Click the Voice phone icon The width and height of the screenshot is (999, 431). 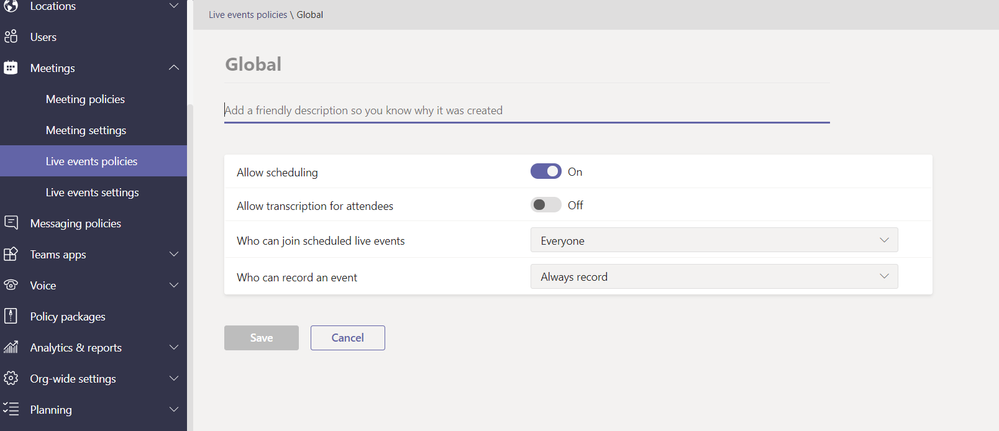click(x=11, y=285)
